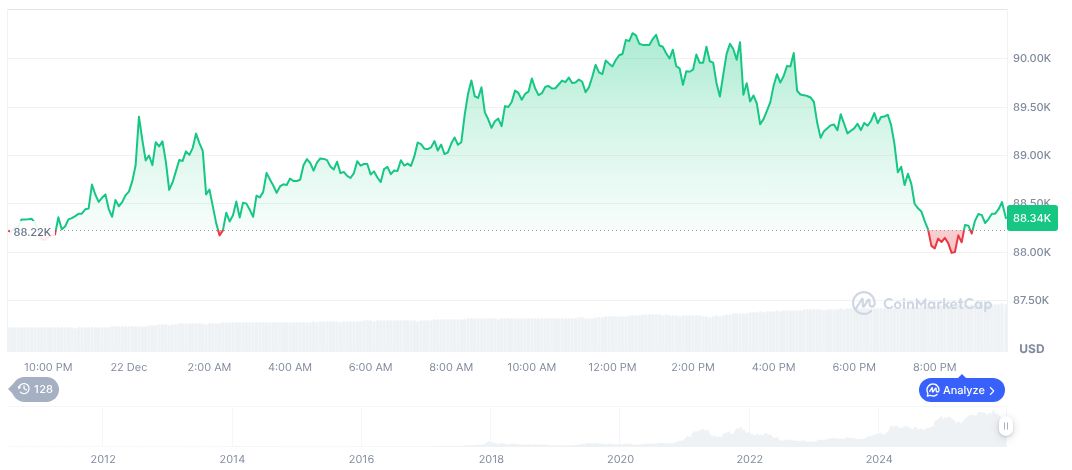Click the current price tag 88.34K

1032,218
